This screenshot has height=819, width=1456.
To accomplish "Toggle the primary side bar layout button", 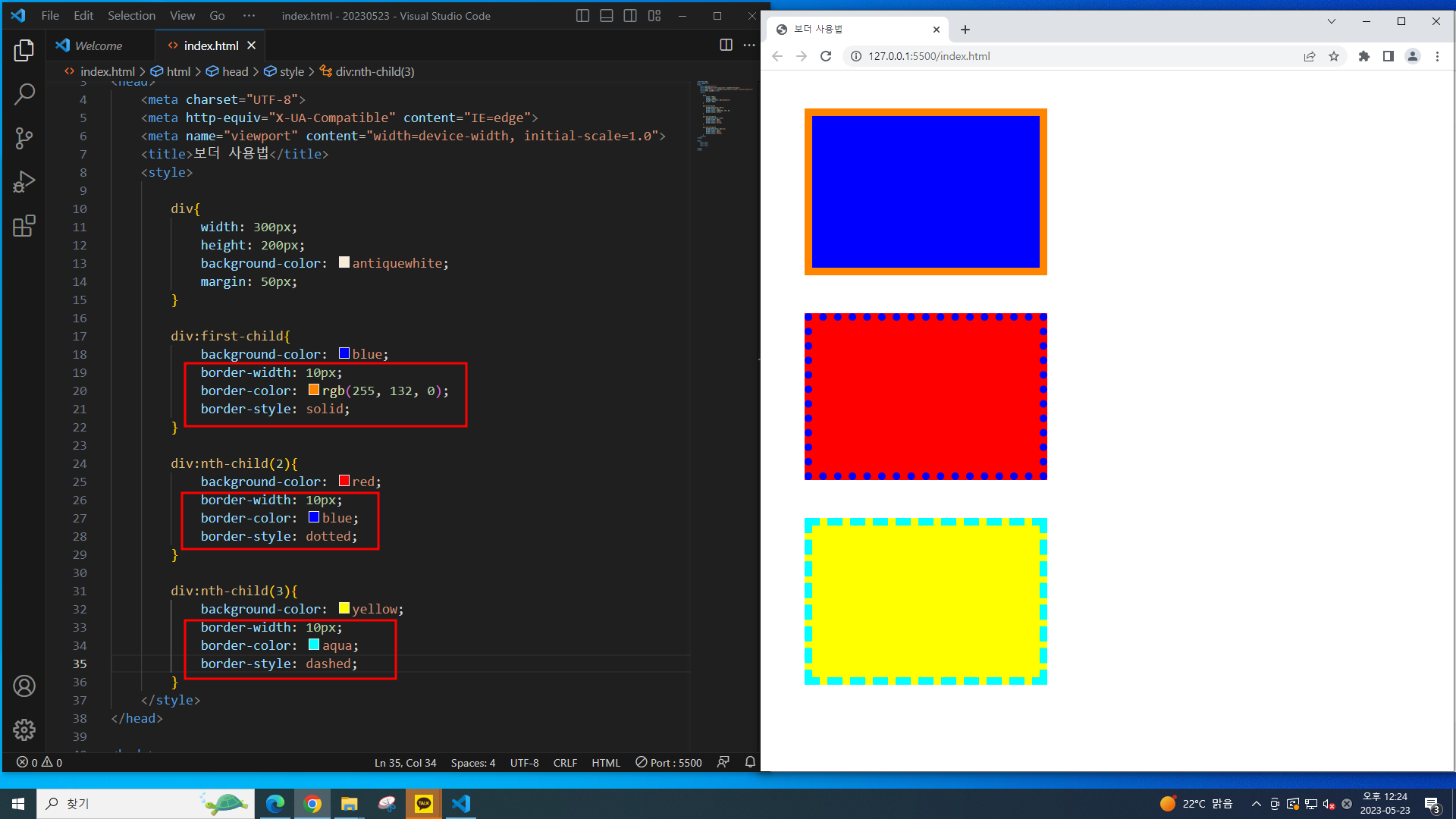I will click(582, 16).
